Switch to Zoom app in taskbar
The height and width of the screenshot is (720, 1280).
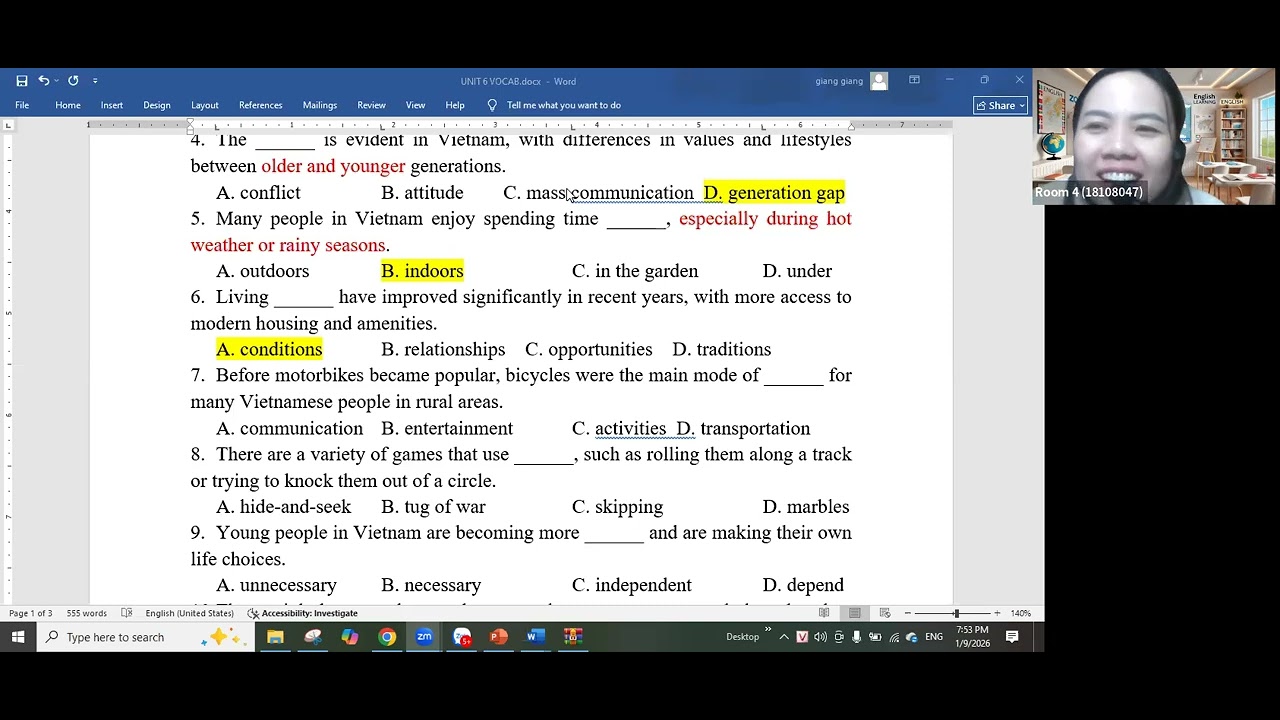point(424,637)
